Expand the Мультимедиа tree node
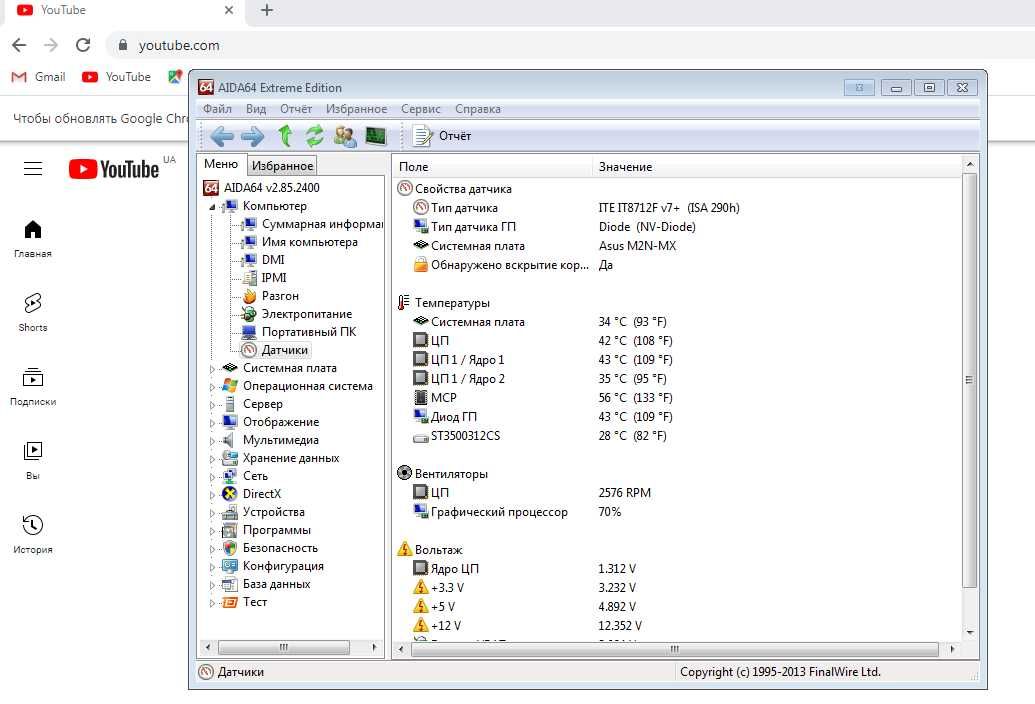The width and height of the screenshot is (1035, 704). [213, 441]
